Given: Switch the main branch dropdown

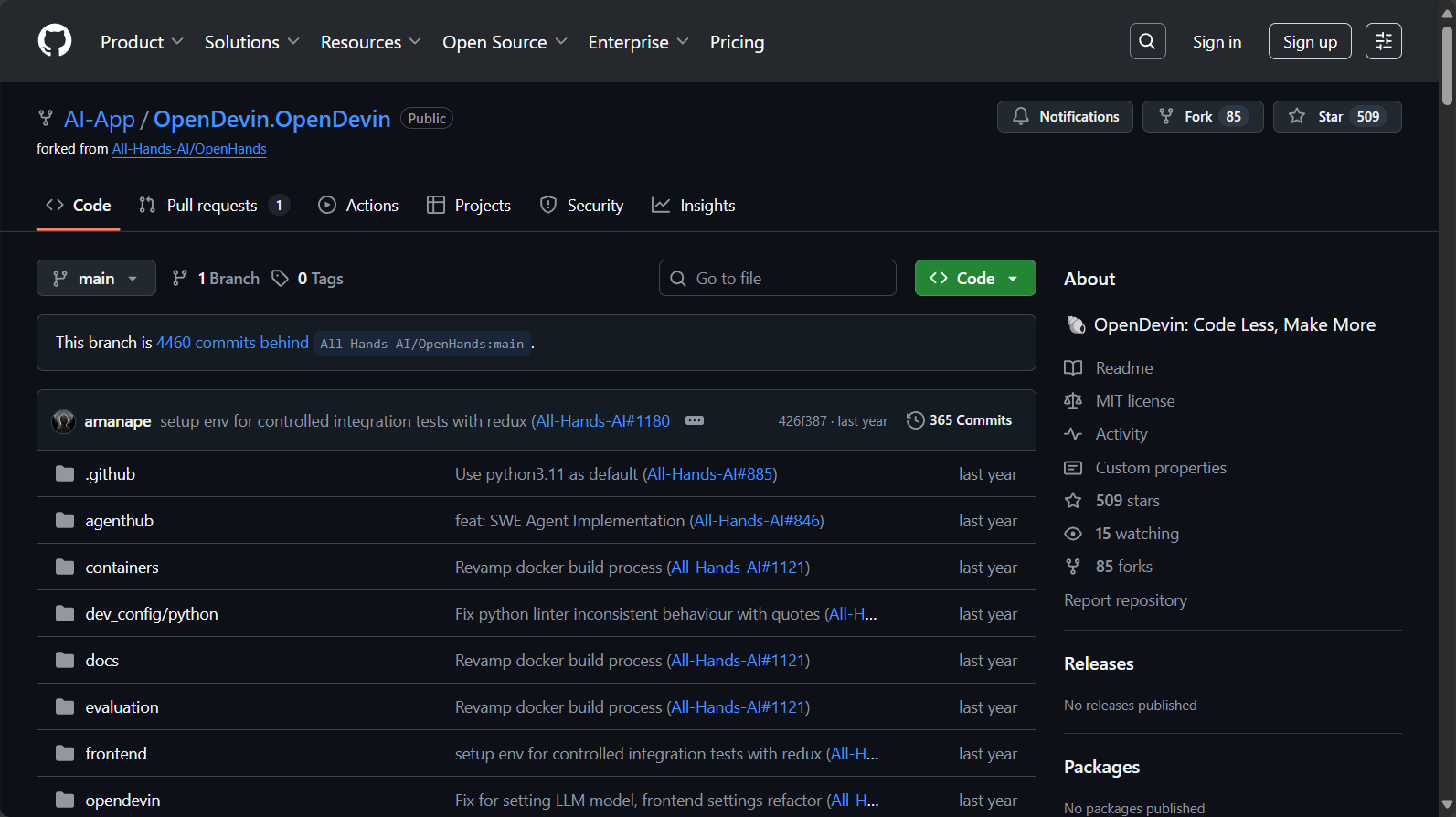Looking at the screenshot, I should pos(96,278).
